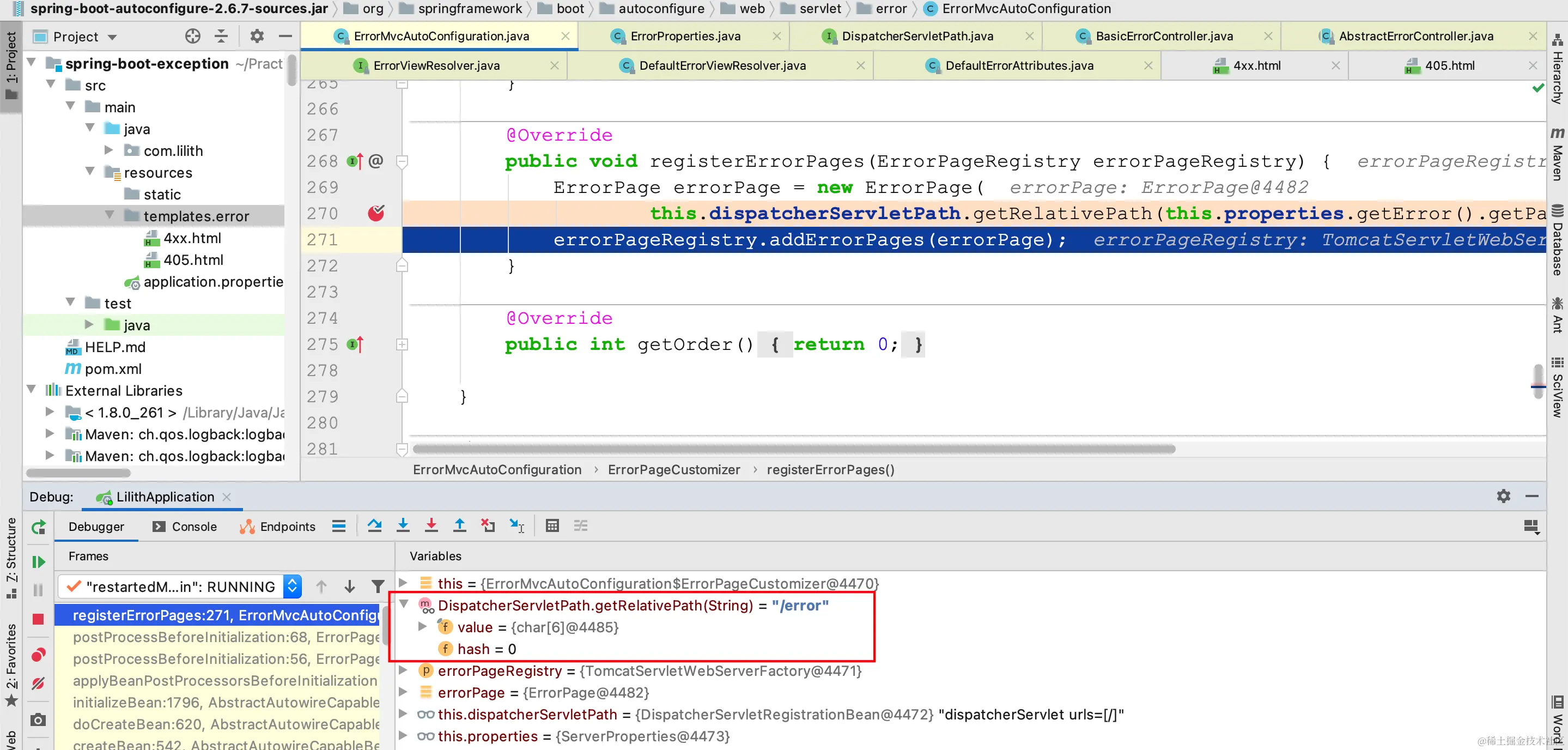Click the override gutter icon on line 275
The width and height of the screenshot is (1568, 750).
coord(355,344)
